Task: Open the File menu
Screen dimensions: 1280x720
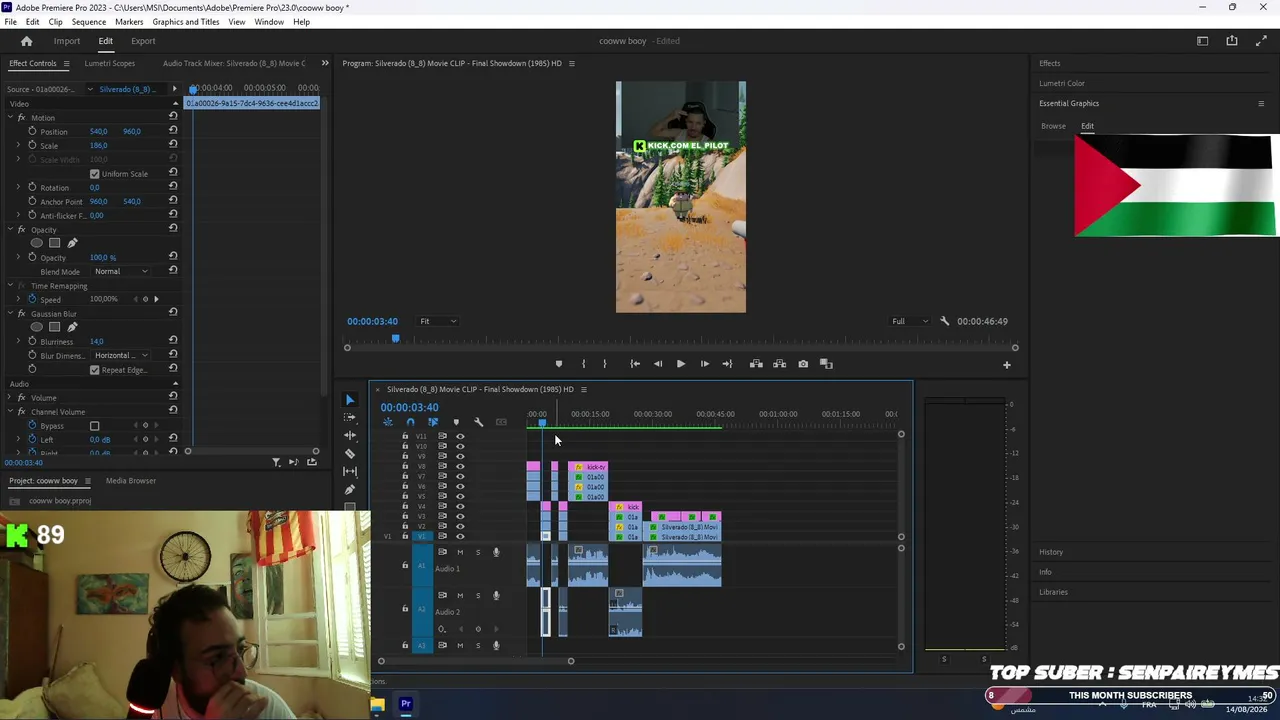Action: pos(10,22)
